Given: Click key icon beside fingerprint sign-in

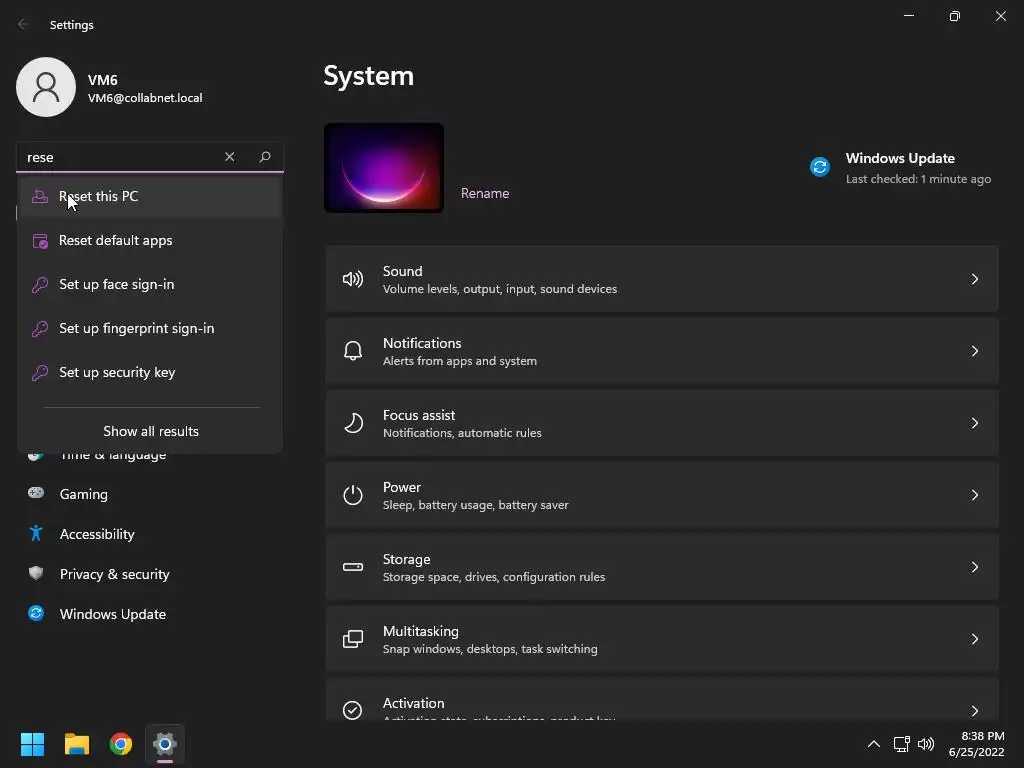Looking at the screenshot, I should click(x=40, y=328).
